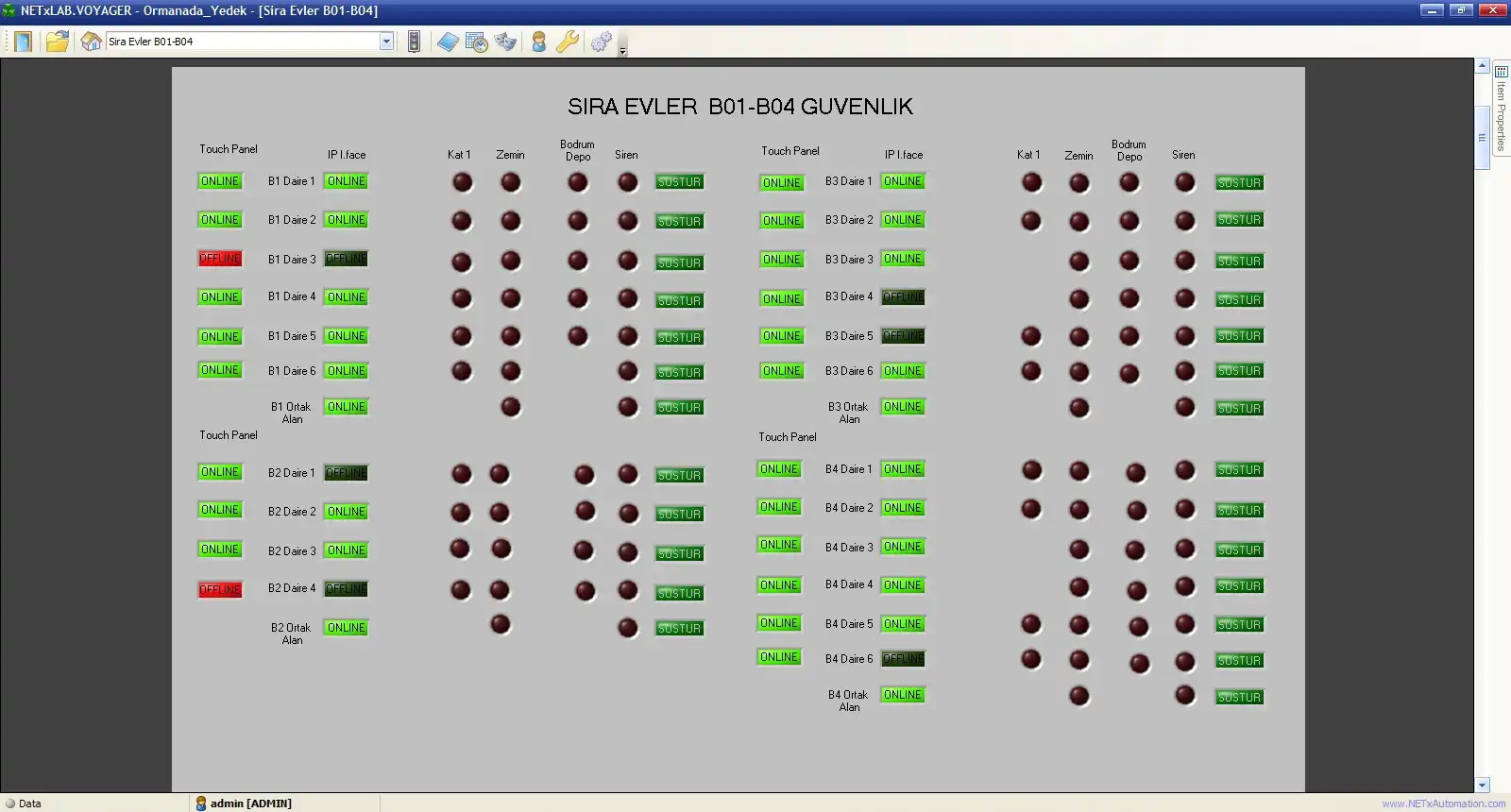Image resolution: width=1511 pixels, height=812 pixels.
Task: Click the door exit icon in toolbar
Action: coord(23,42)
